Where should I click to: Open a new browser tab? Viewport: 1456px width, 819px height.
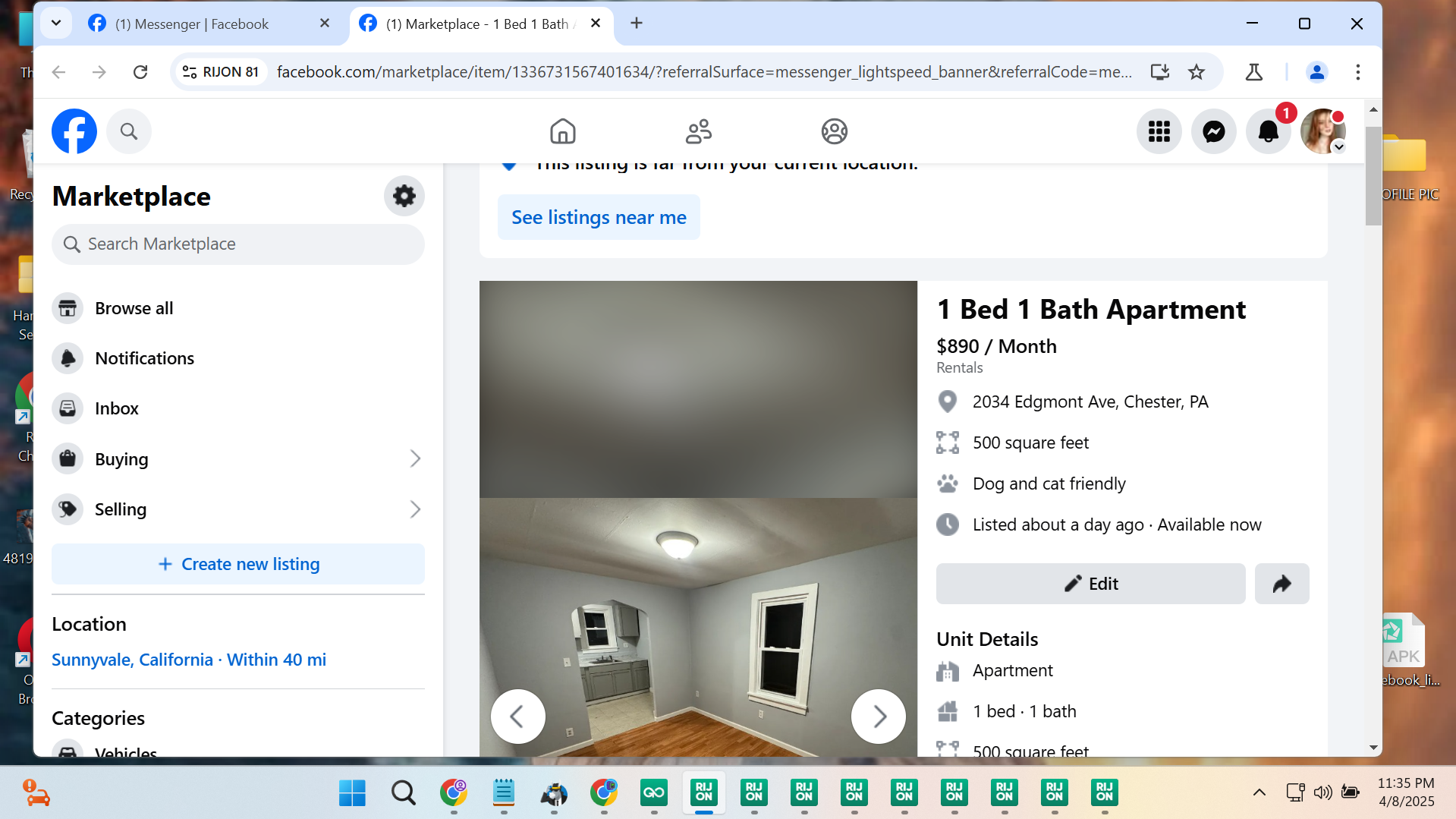click(637, 24)
